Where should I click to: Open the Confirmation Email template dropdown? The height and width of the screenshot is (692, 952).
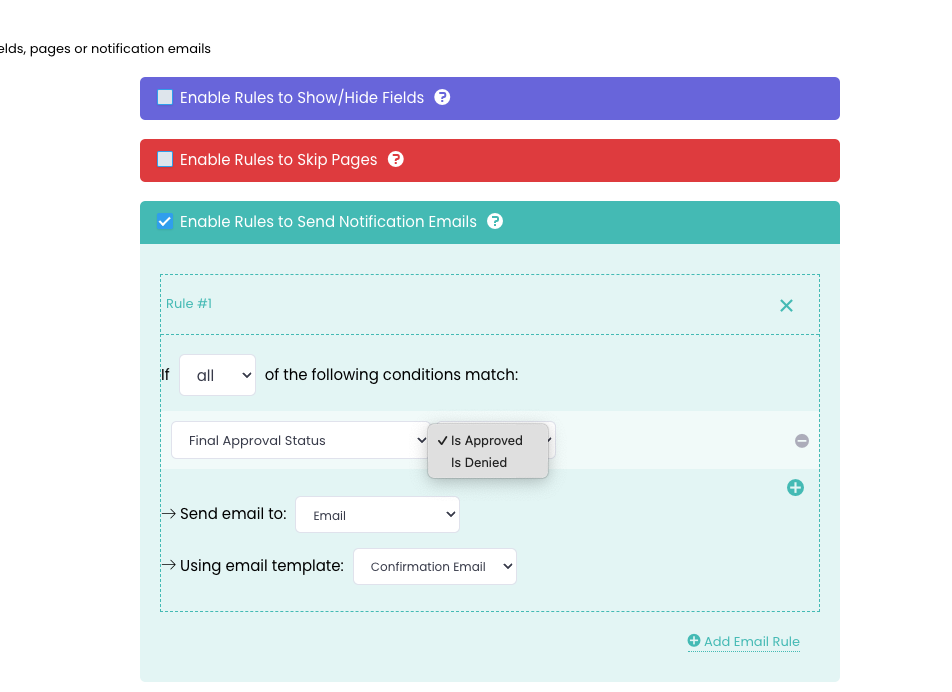[x=435, y=566]
